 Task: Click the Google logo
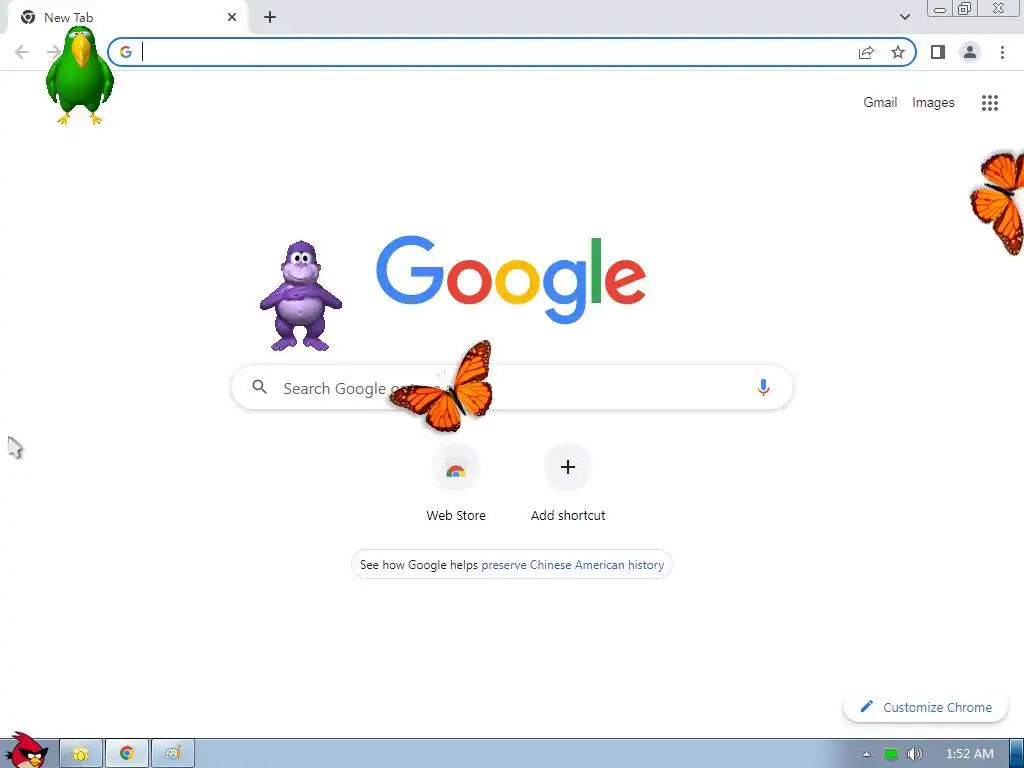click(x=511, y=280)
